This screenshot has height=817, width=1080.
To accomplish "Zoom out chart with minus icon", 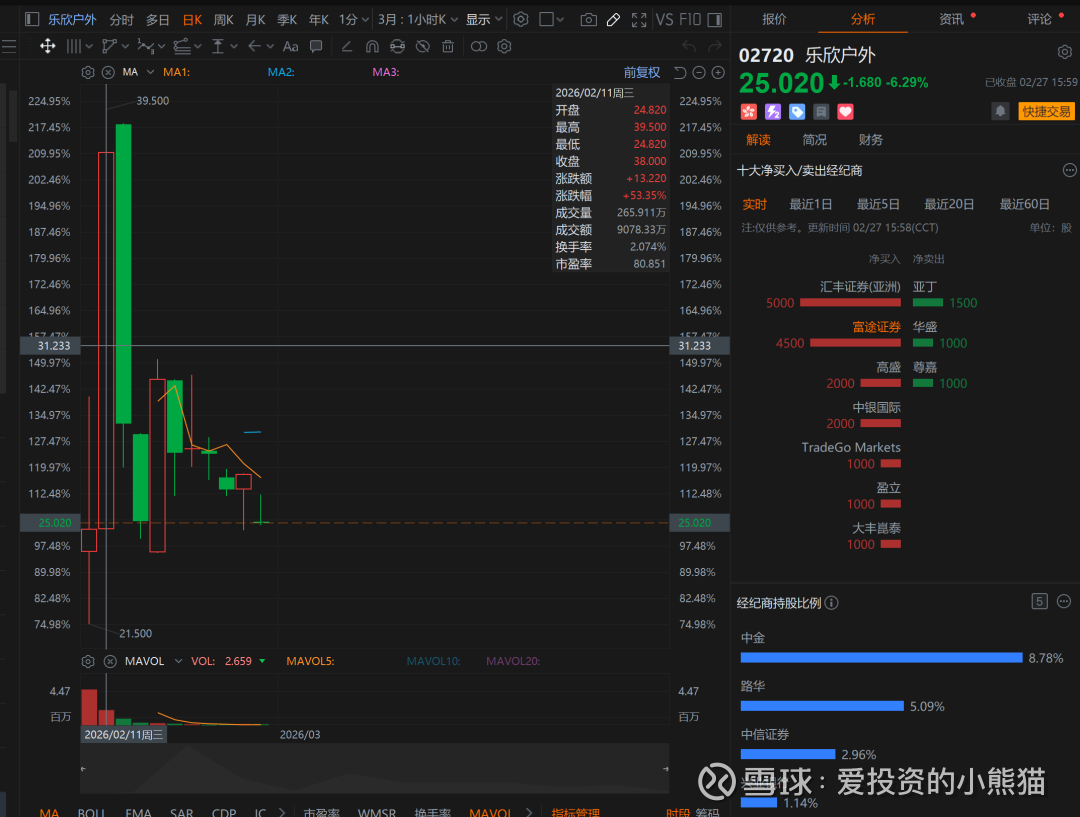I will 698,72.
